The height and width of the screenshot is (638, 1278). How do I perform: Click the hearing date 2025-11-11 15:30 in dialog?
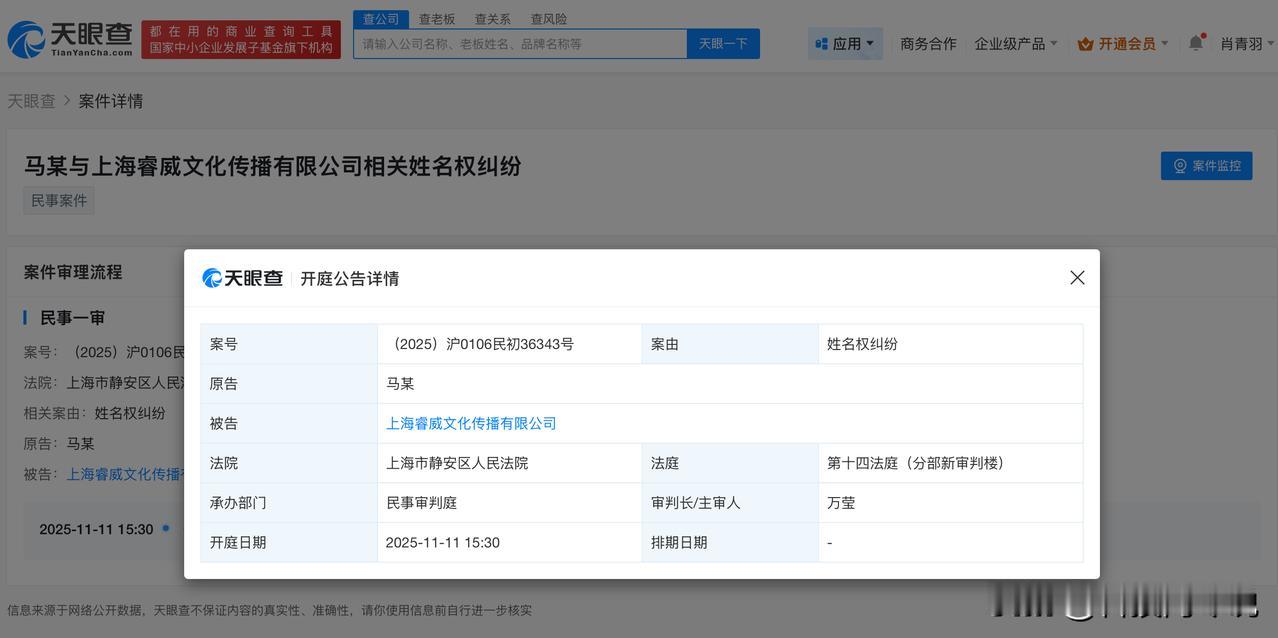pyautogui.click(x=509, y=542)
